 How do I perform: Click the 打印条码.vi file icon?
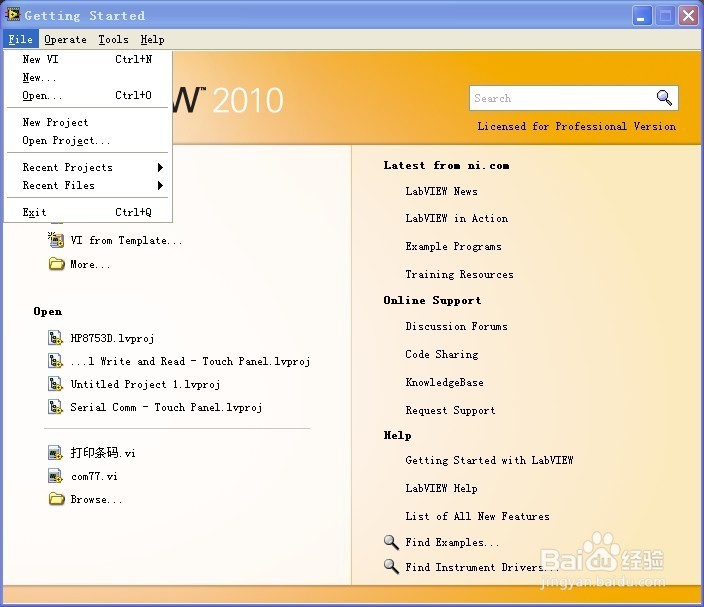click(55, 453)
